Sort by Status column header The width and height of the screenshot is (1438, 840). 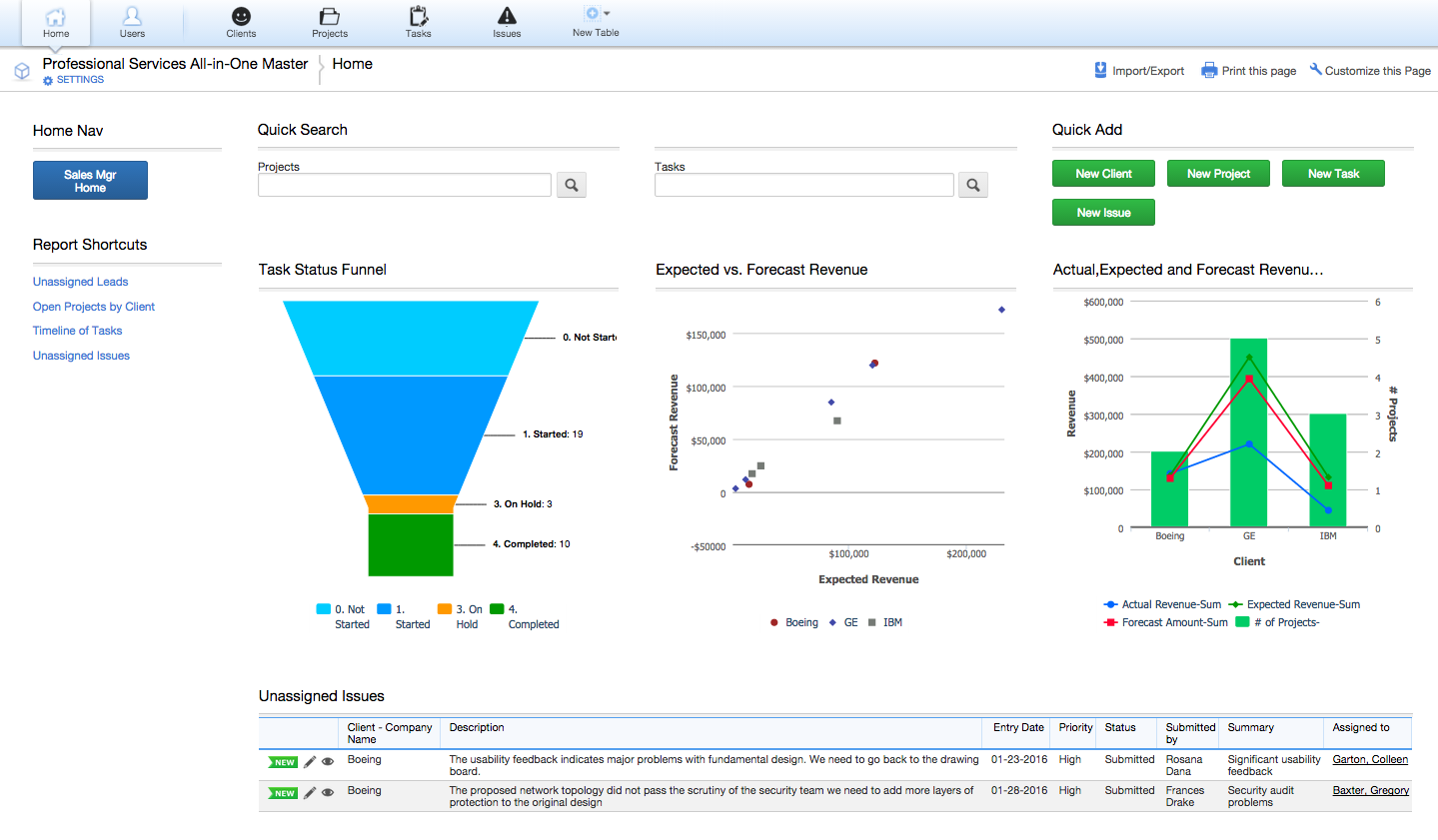1120,727
